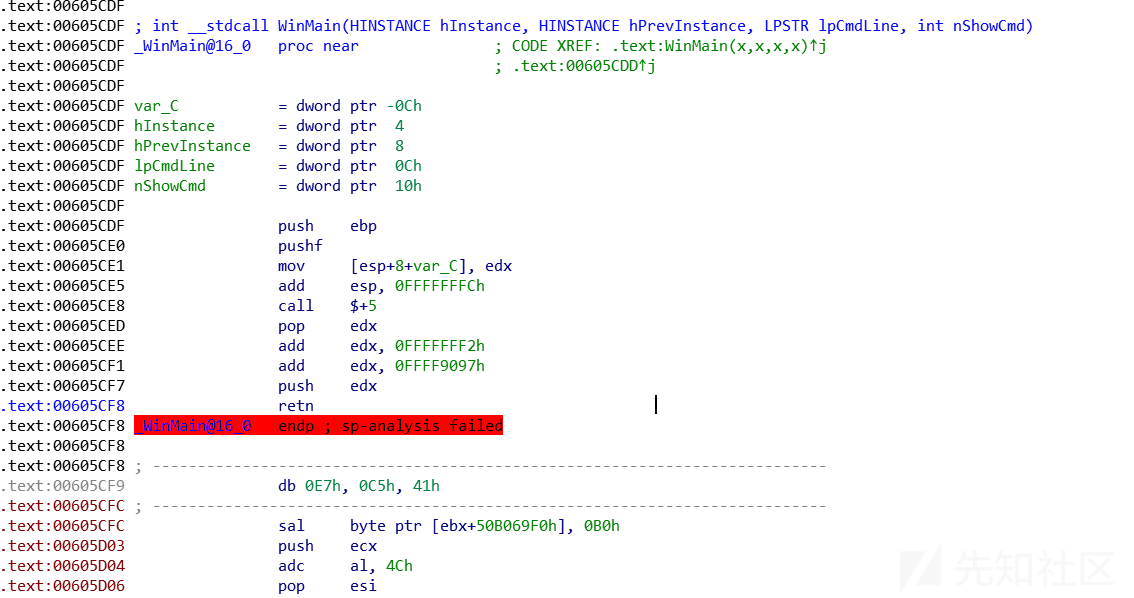Click address .text:00605CE8

62,307
